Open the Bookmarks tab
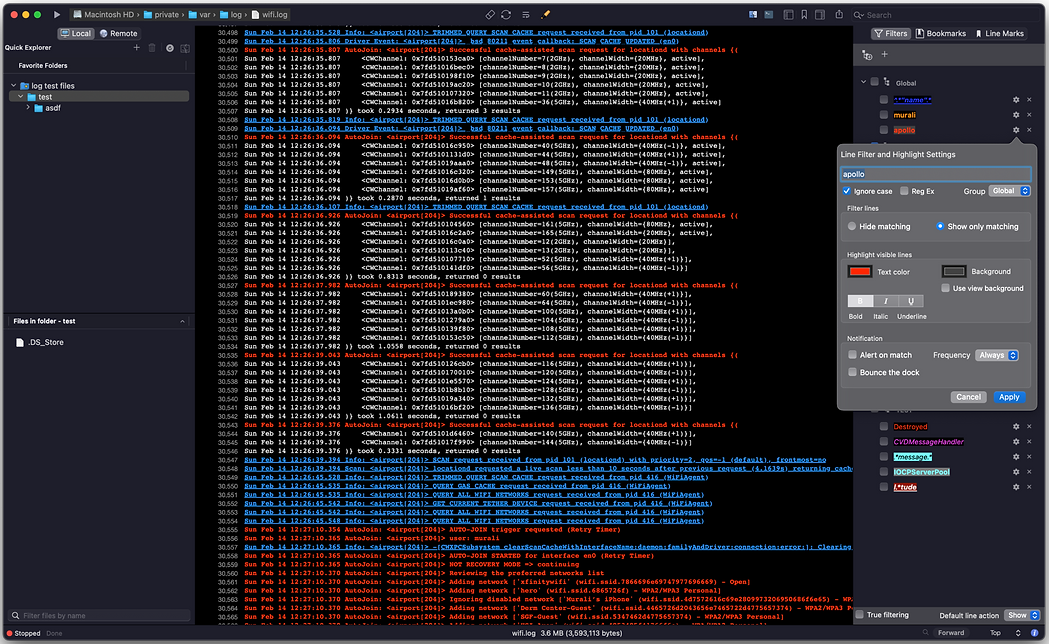The width and height of the screenshot is (1049, 644). coord(941,33)
